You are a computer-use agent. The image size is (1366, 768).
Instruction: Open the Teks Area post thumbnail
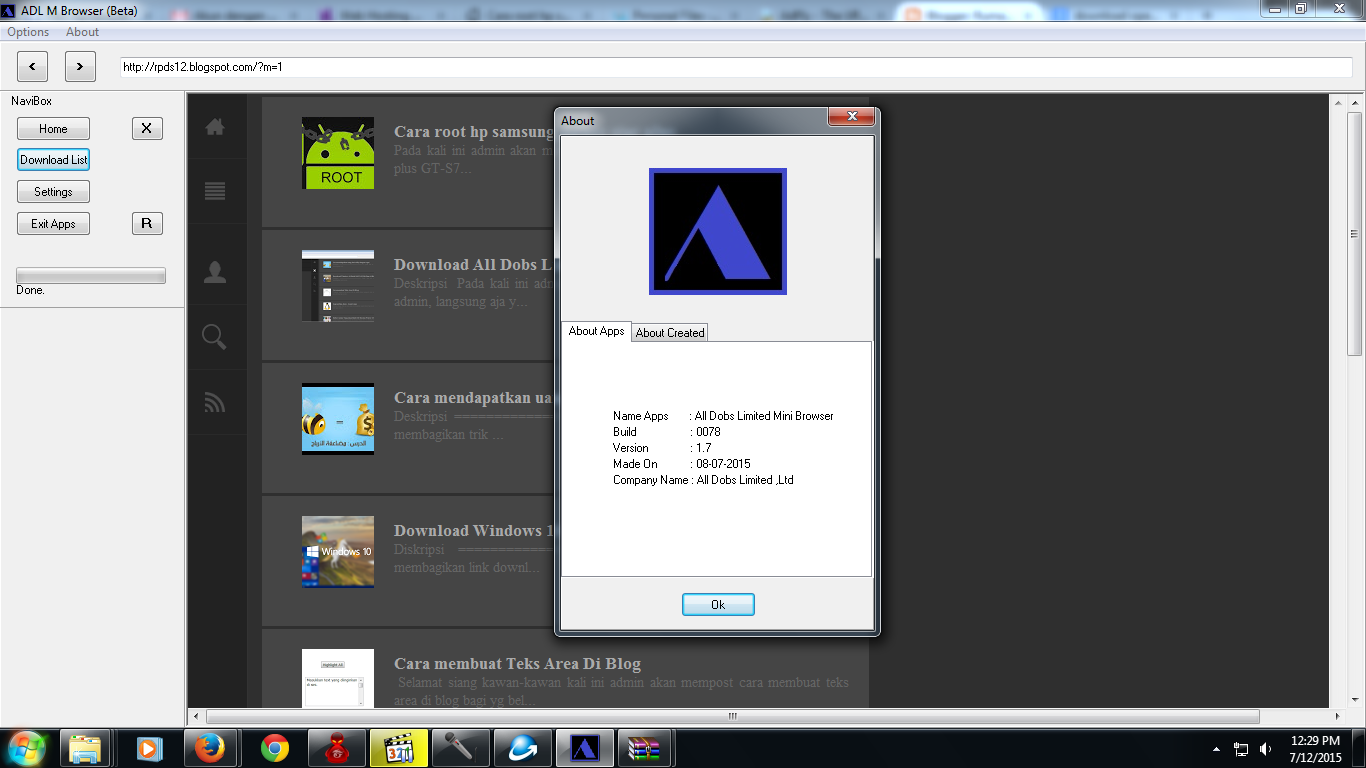pyautogui.click(x=338, y=679)
